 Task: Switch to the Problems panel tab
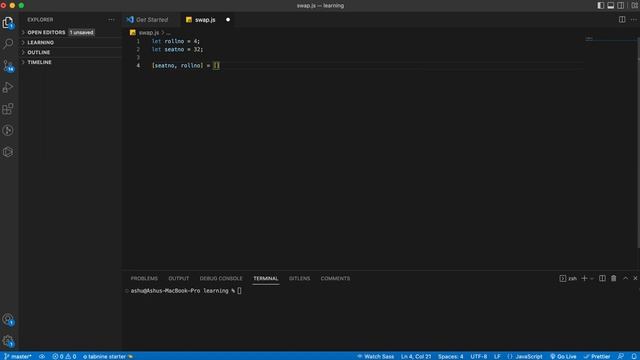[x=144, y=278]
